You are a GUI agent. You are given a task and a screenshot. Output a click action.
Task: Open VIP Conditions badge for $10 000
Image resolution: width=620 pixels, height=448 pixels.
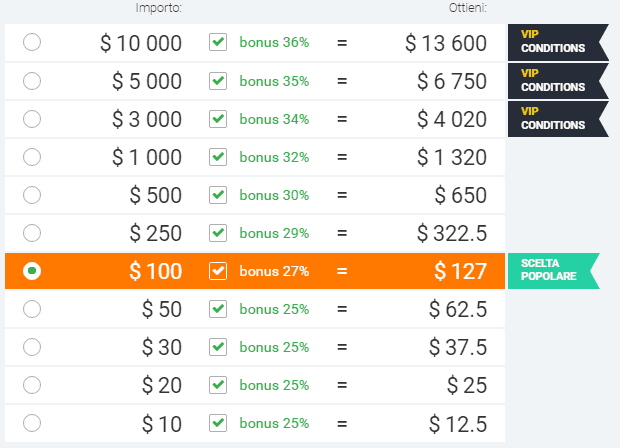click(558, 42)
